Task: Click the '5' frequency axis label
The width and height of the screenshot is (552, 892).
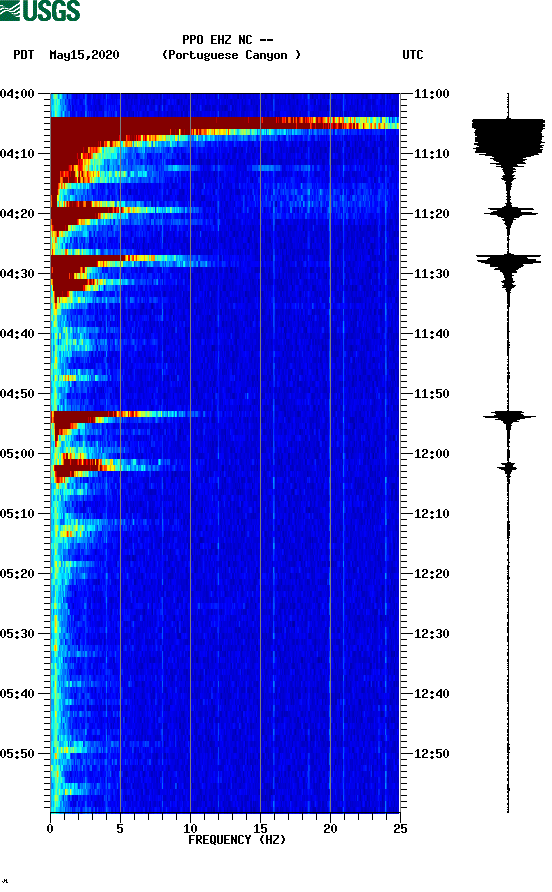Action: point(120,829)
